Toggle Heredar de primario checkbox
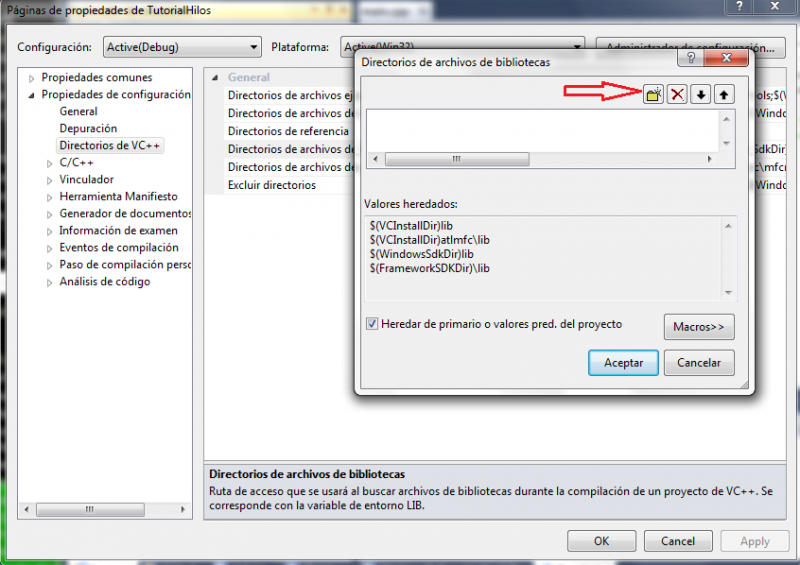This screenshot has height=565, width=800. click(x=372, y=324)
